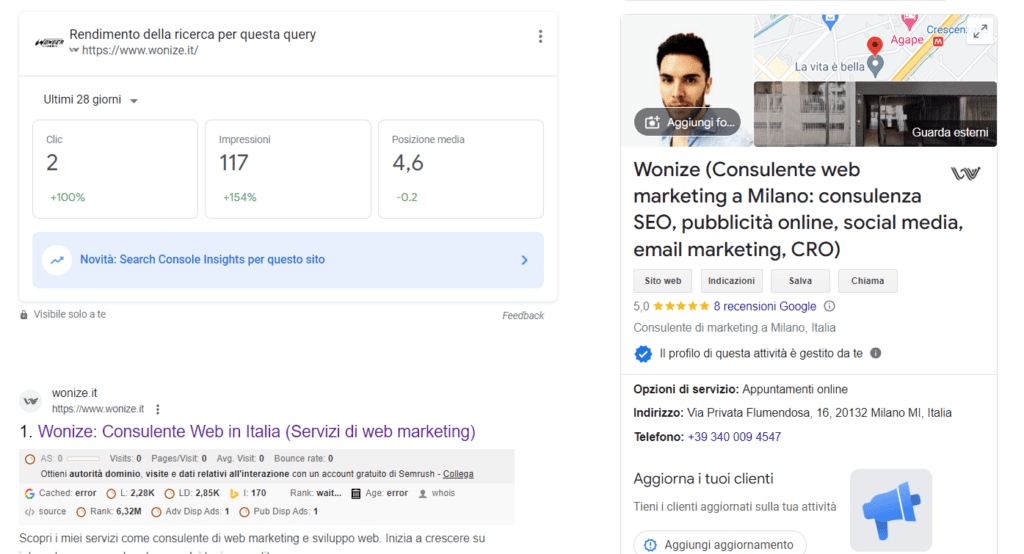The height and width of the screenshot is (554, 1024).
Task: Click the info icon beside profilo gestito da te
Action: coord(876,353)
